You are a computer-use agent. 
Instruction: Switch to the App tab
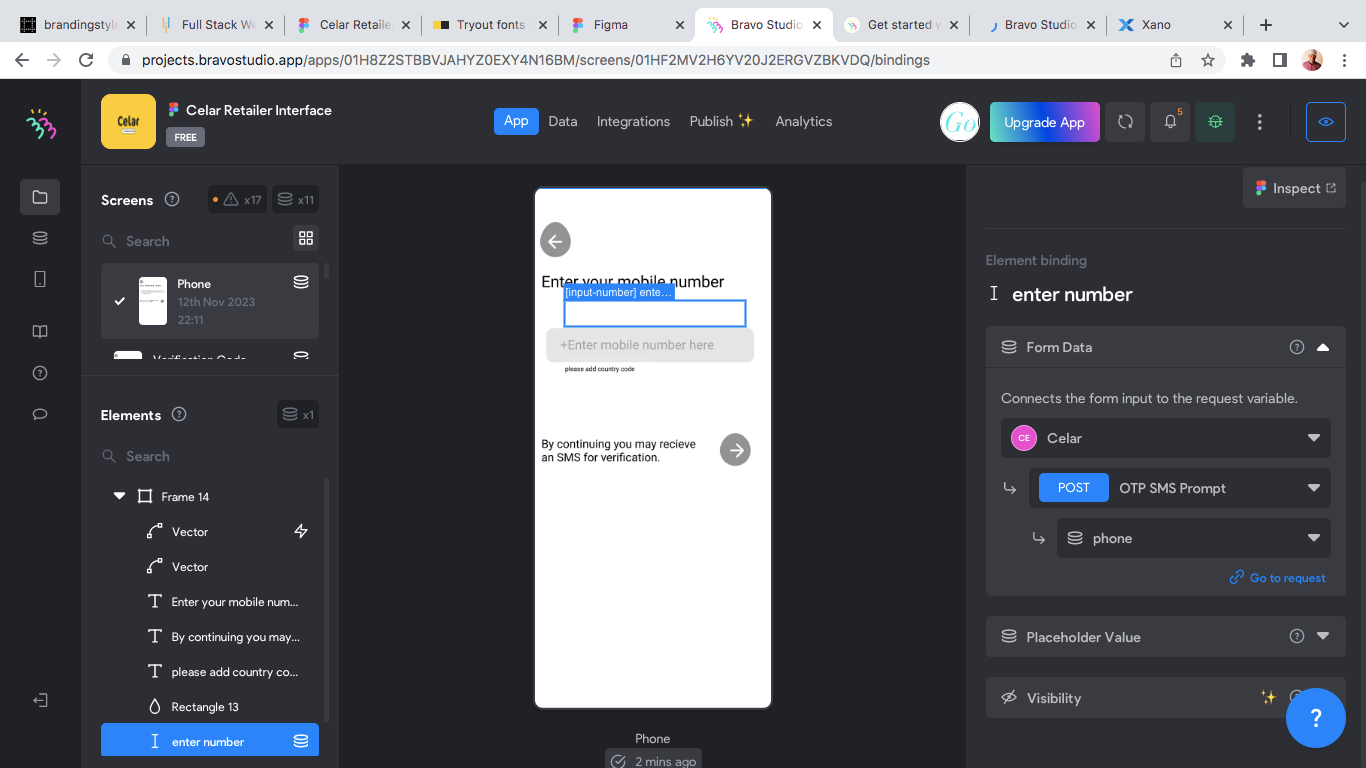[516, 121]
